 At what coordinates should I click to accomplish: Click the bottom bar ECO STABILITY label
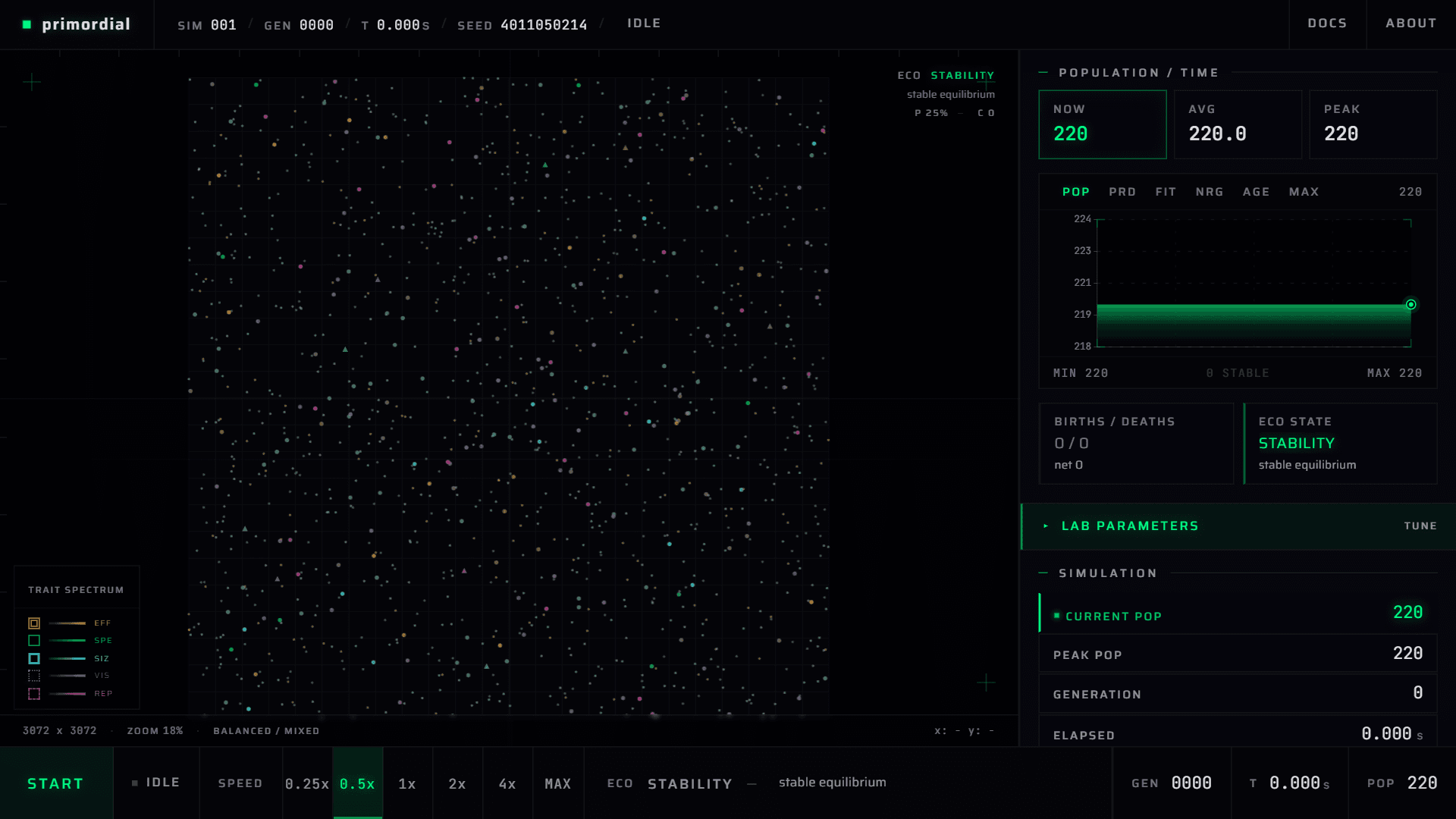670,784
